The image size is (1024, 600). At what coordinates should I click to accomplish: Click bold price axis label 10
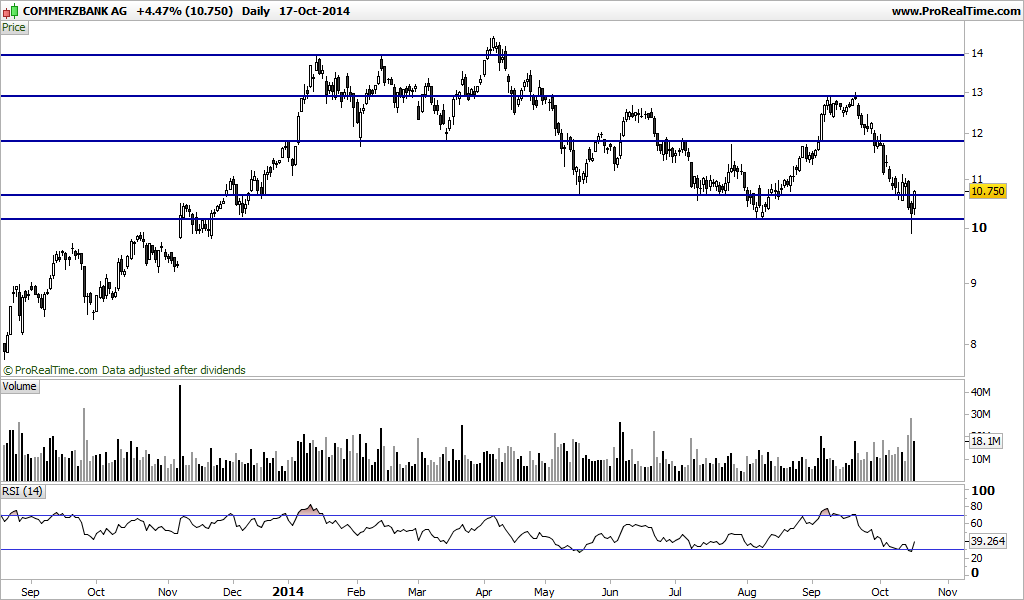(x=979, y=228)
